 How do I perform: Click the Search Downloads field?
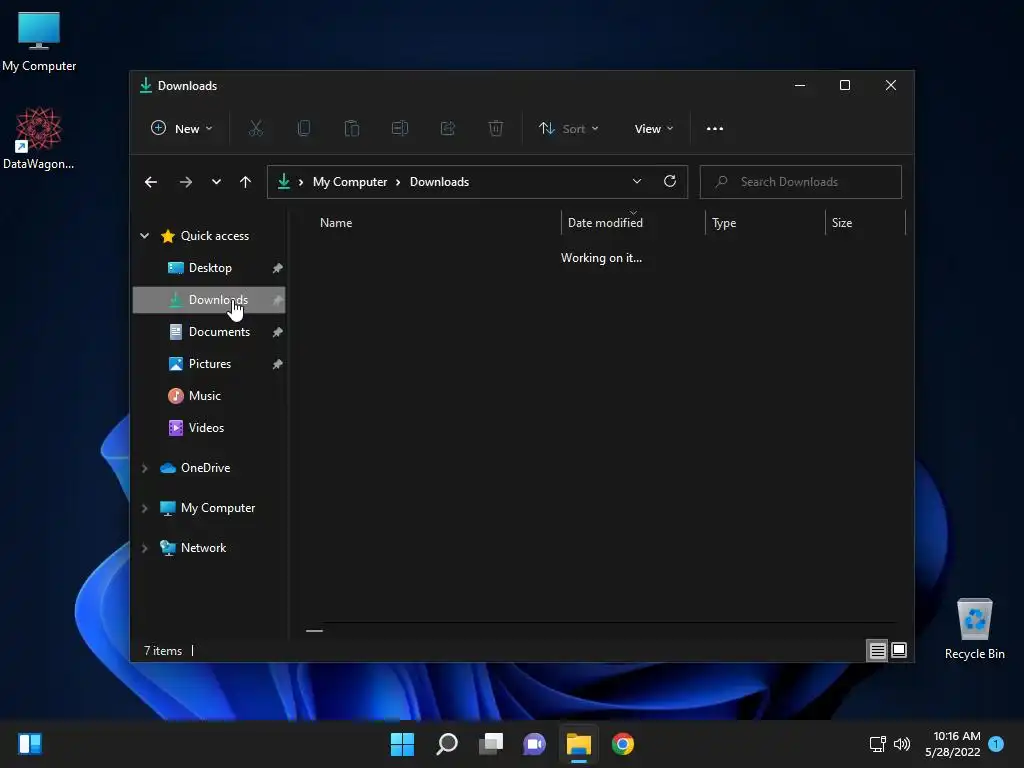(x=801, y=182)
